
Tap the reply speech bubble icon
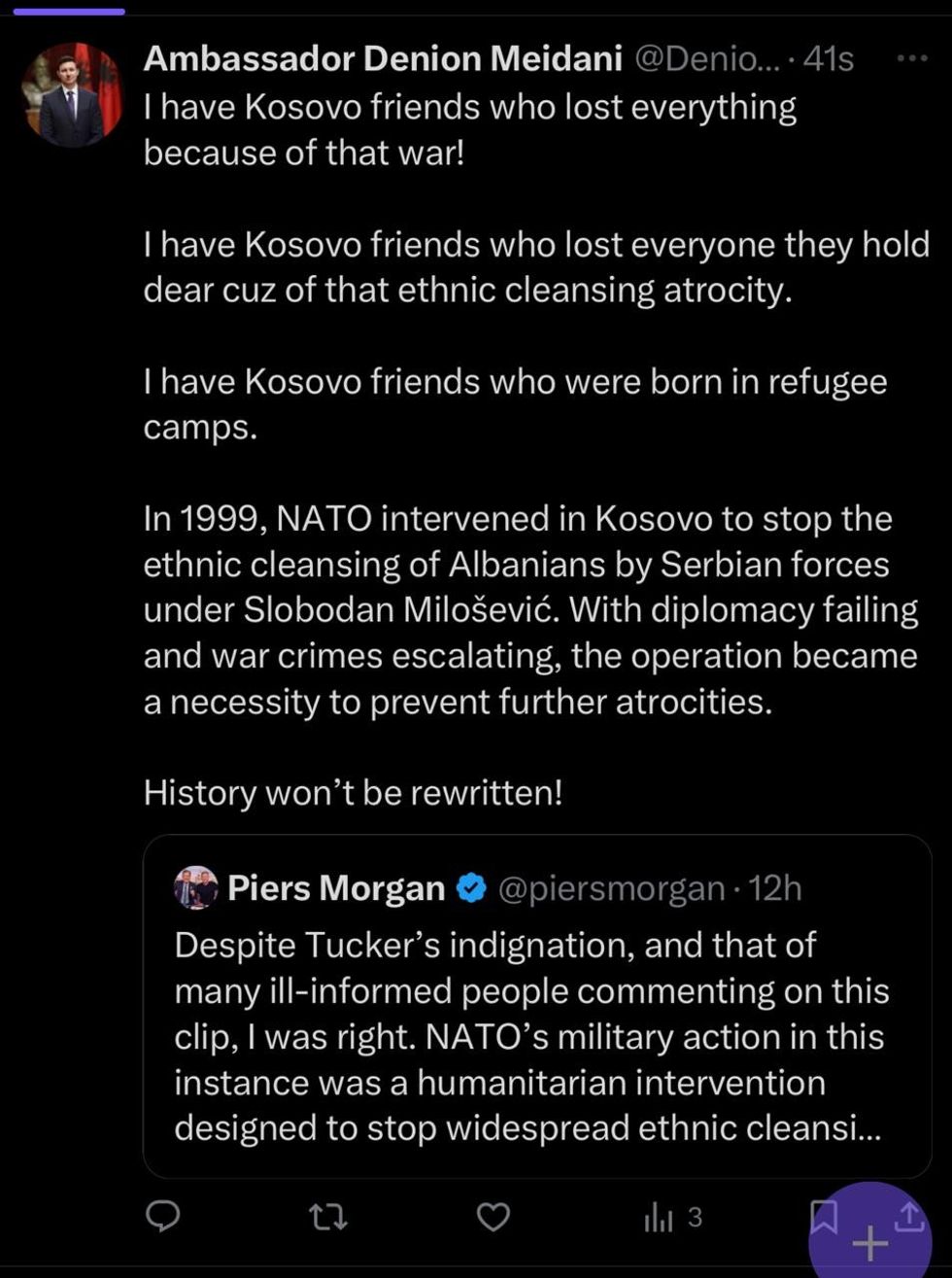click(163, 1216)
